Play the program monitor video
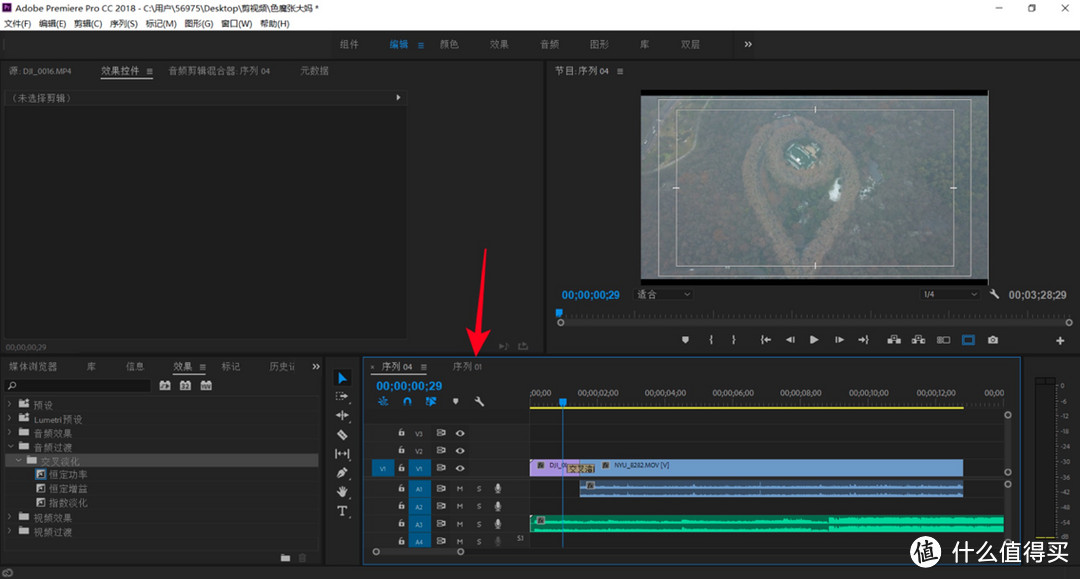This screenshot has width=1080, height=579. point(814,340)
